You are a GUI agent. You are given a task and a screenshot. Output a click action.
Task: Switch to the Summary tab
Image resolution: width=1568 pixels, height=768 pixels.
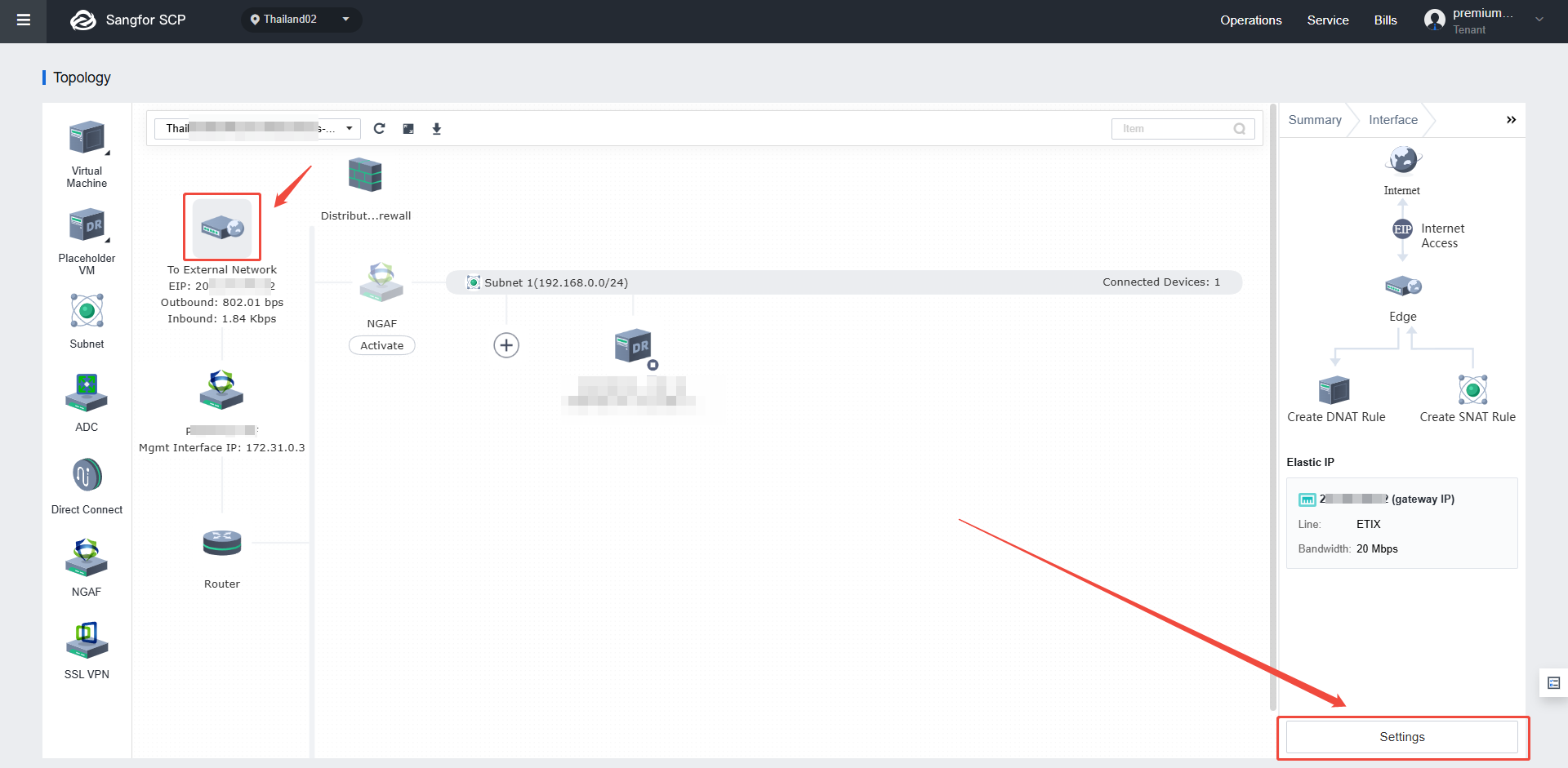click(1315, 120)
